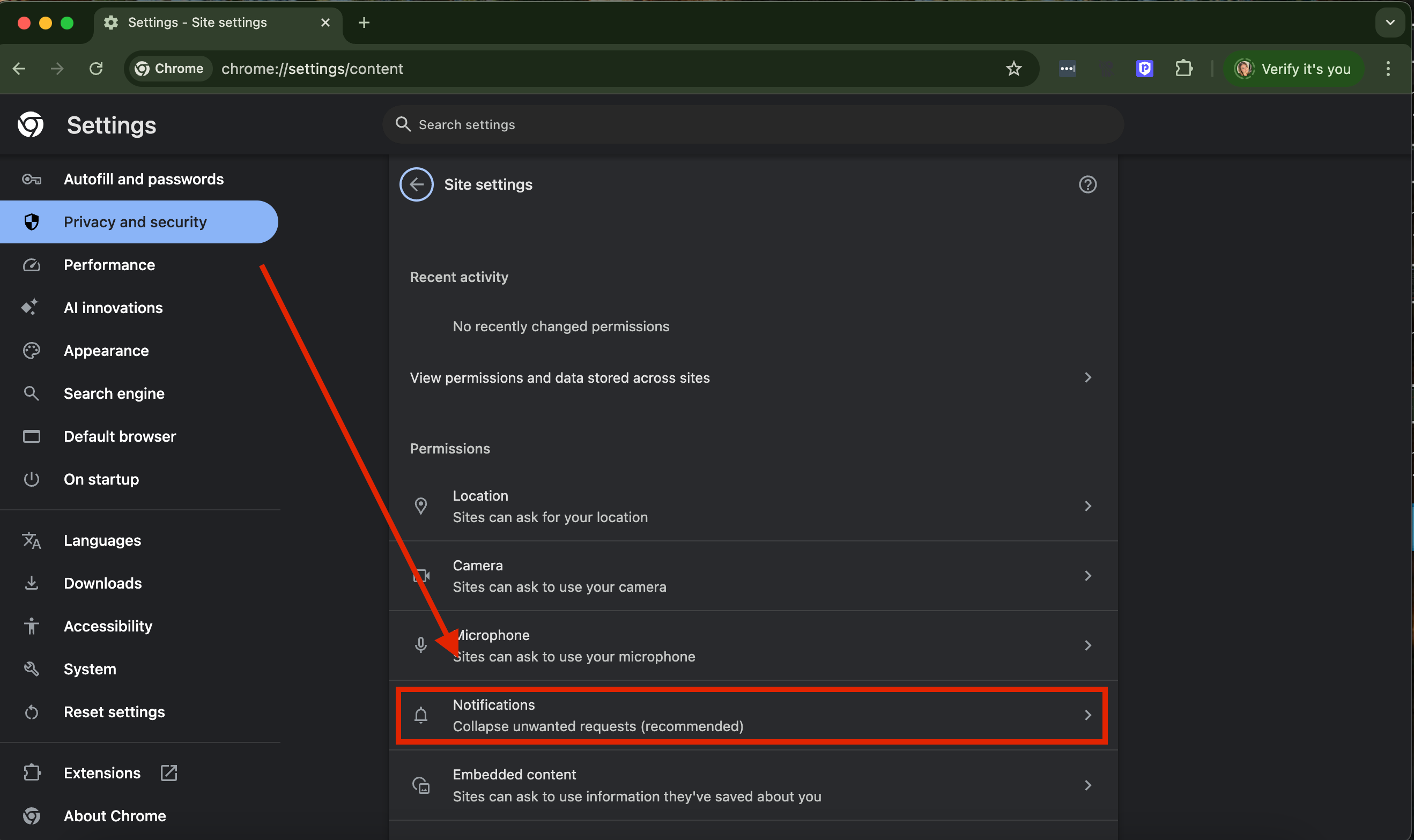The height and width of the screenshot is (840, 1414).
Task: Reload the settings page
Action: 96,69
